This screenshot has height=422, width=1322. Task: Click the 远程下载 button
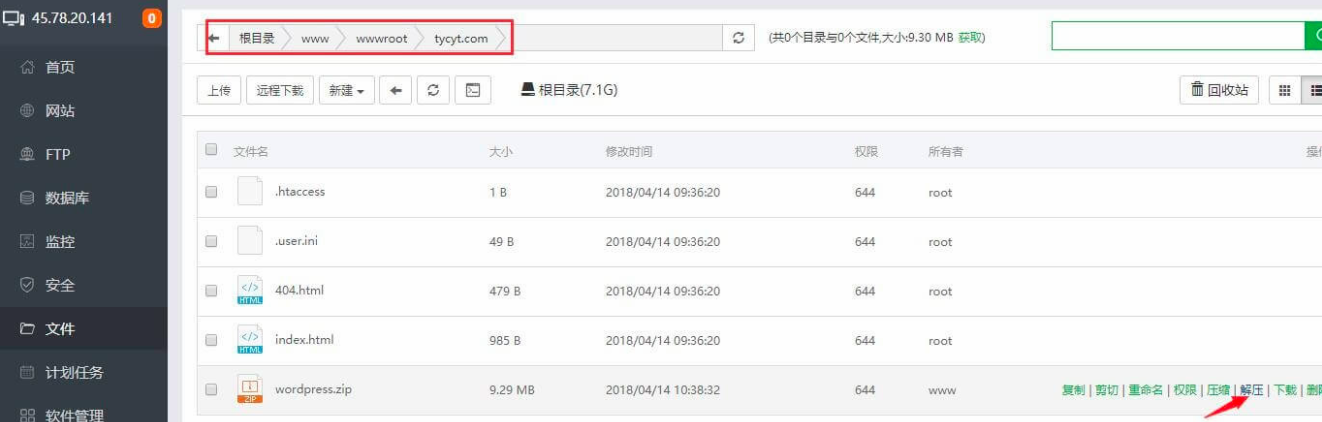(x=280, y=90)
